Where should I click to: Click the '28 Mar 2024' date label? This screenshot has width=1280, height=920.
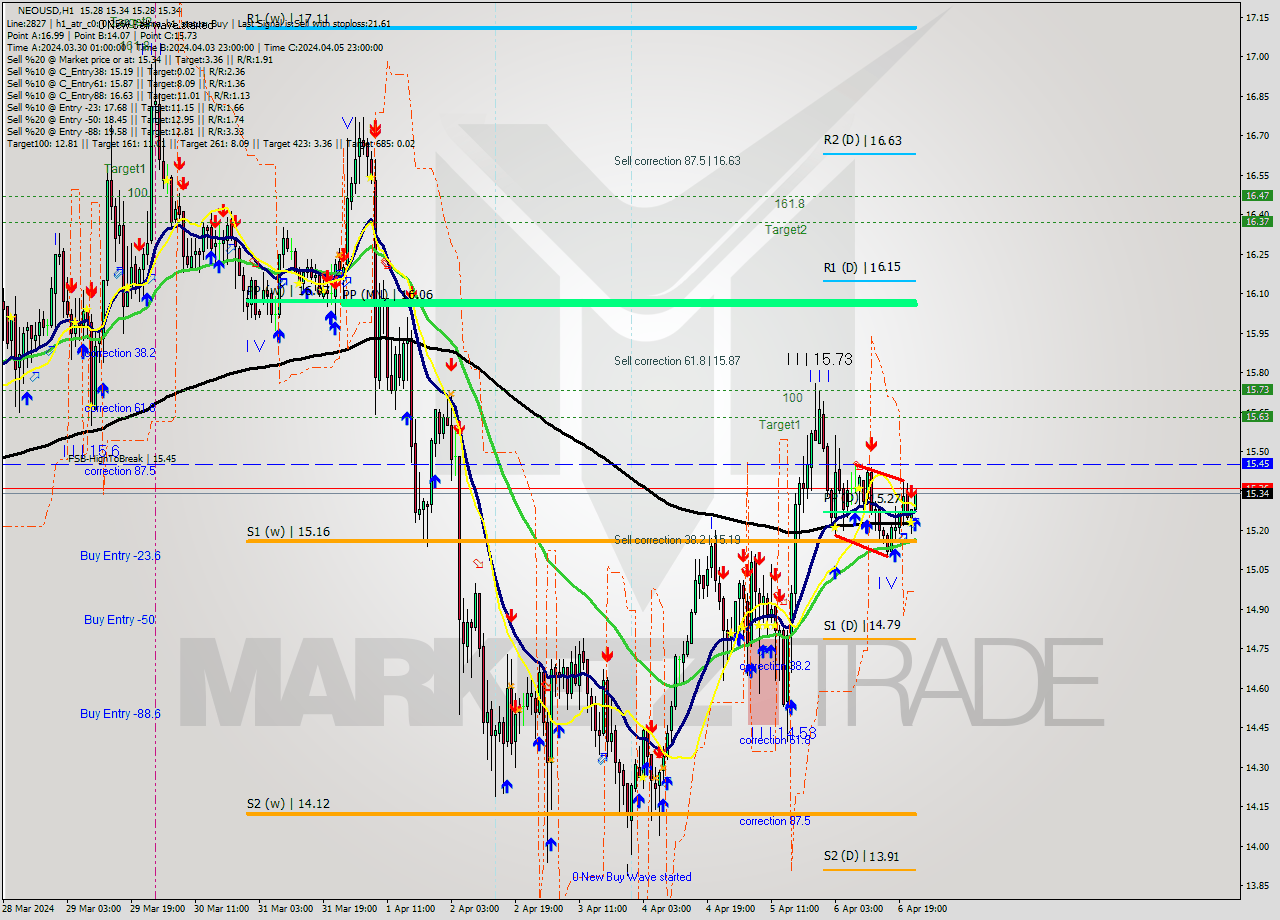[28, 909]
